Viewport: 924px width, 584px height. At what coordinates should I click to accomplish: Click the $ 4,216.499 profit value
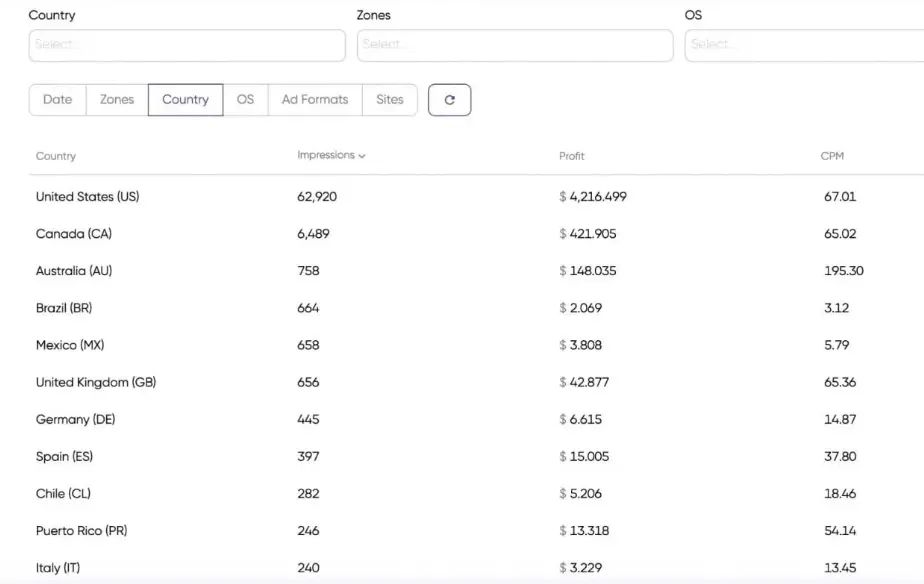coord(593,197)
